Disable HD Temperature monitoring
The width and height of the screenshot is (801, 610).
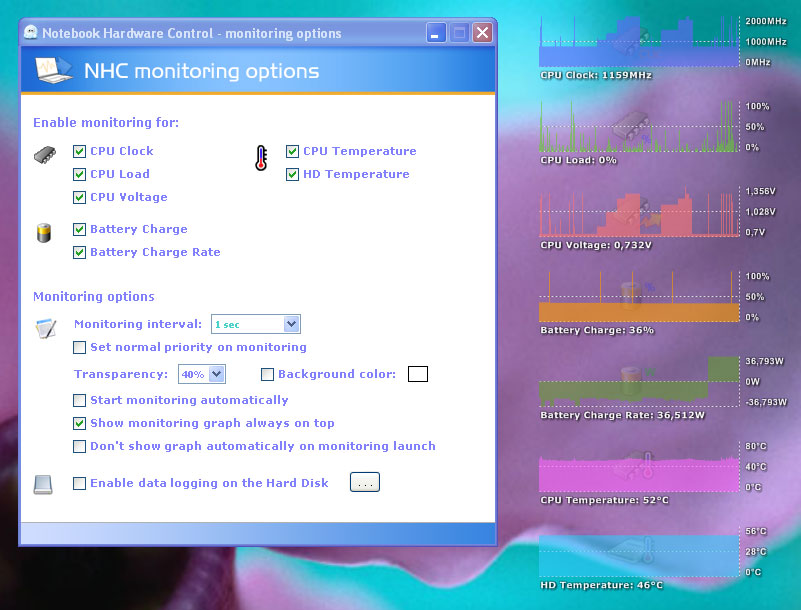click(x=293, y=175)
